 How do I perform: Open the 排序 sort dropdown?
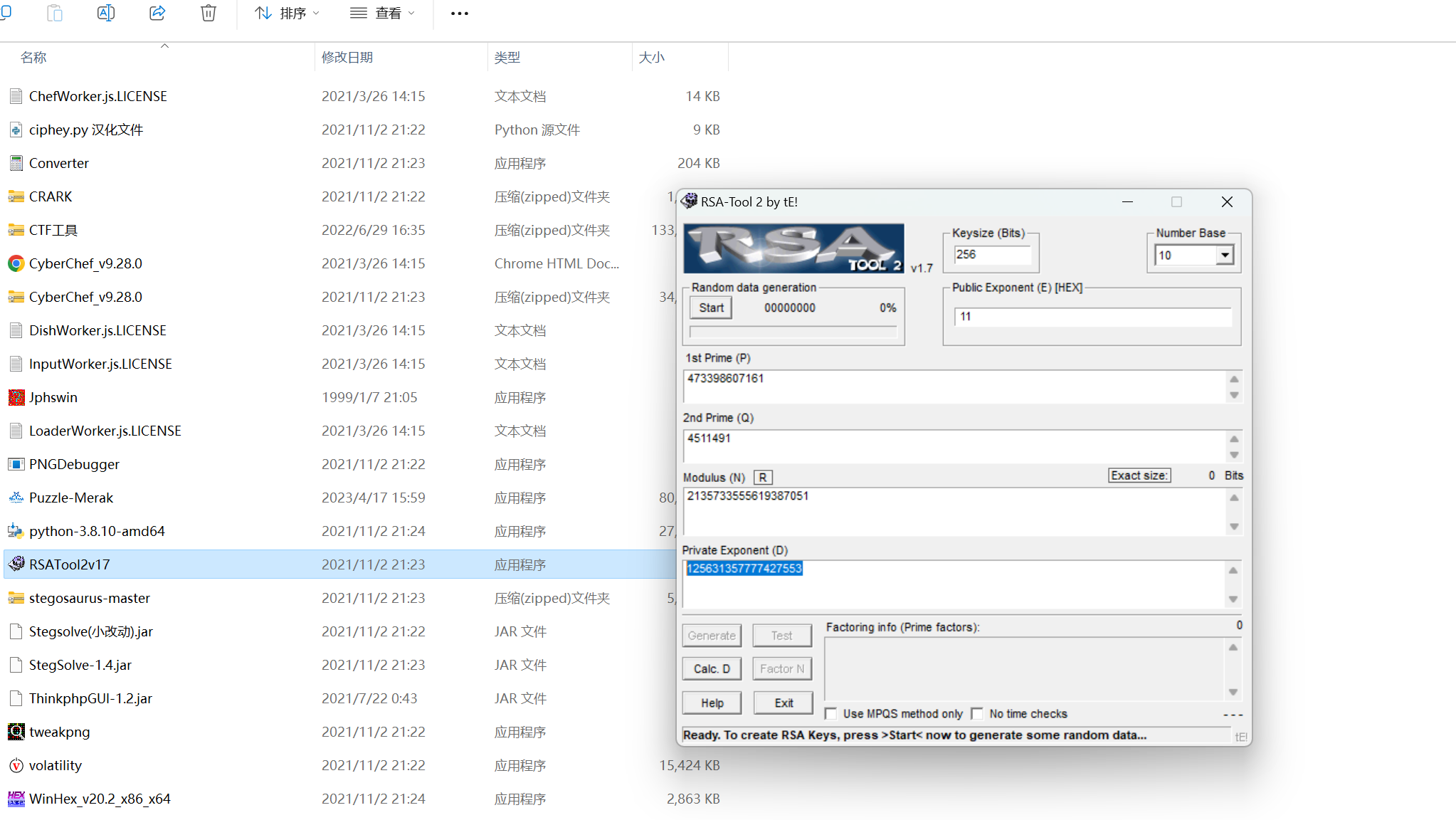pos(287,13)
